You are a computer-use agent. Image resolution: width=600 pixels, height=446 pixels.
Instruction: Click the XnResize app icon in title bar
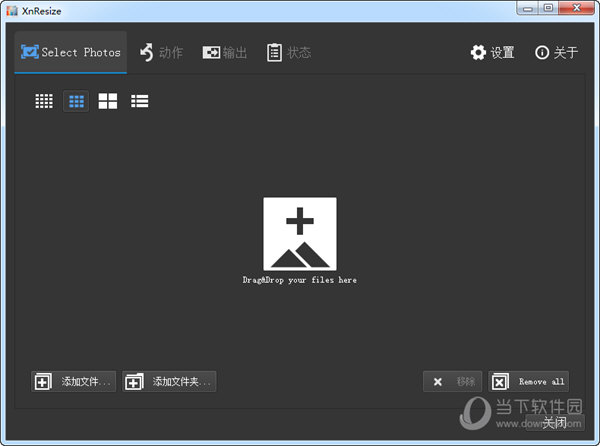[x=12, y=11]
